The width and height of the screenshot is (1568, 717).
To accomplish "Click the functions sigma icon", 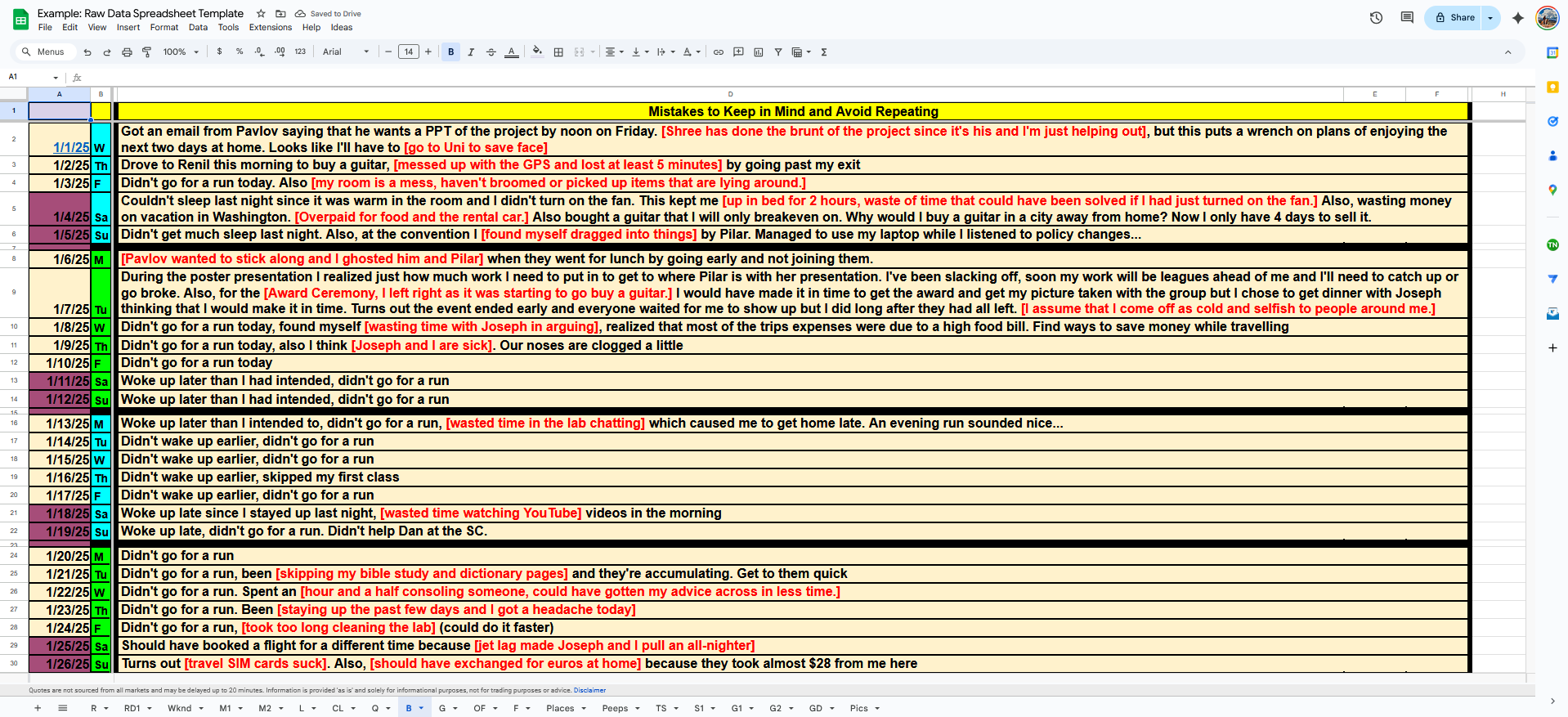I will [x=824, y=52].
